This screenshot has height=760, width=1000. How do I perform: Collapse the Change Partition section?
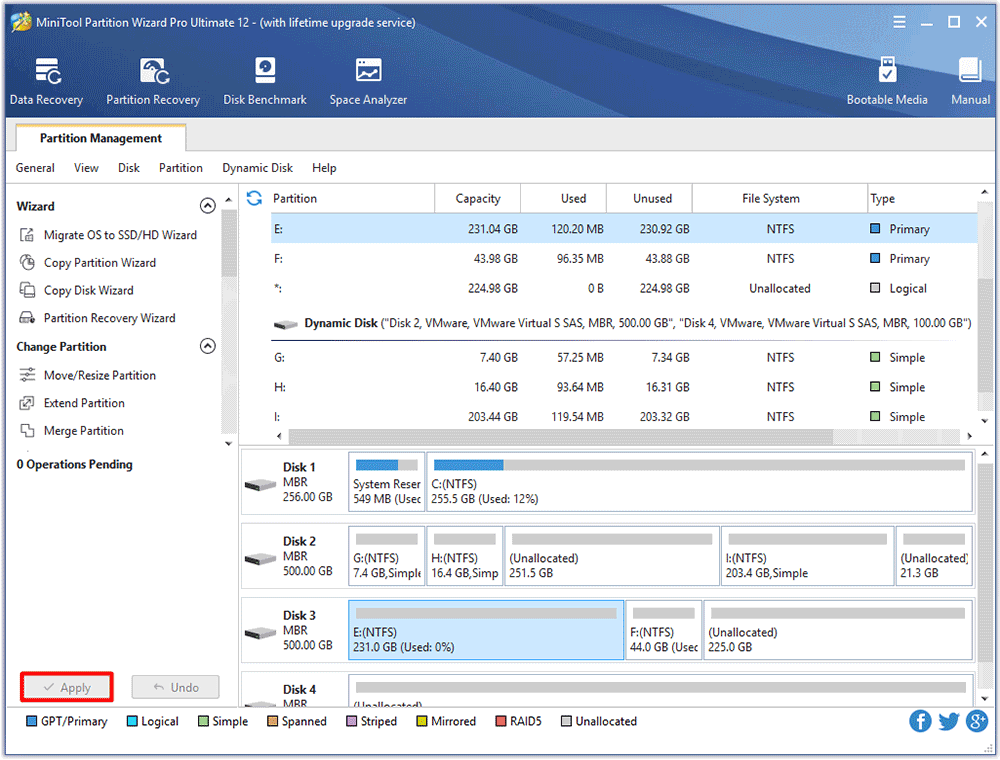coord(207,346)
